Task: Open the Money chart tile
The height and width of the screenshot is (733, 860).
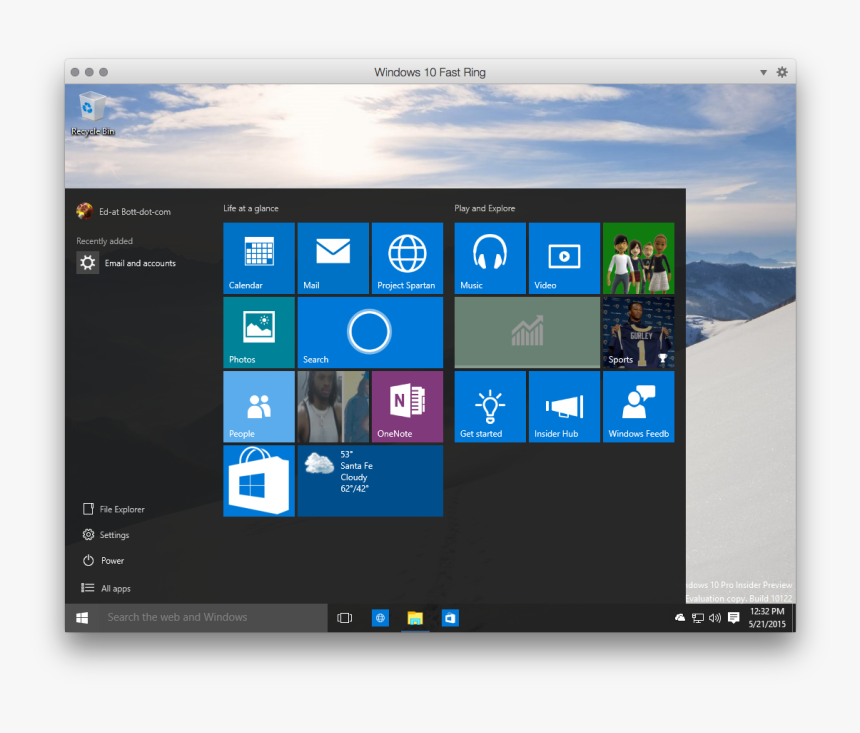Action: click(527, 332)
